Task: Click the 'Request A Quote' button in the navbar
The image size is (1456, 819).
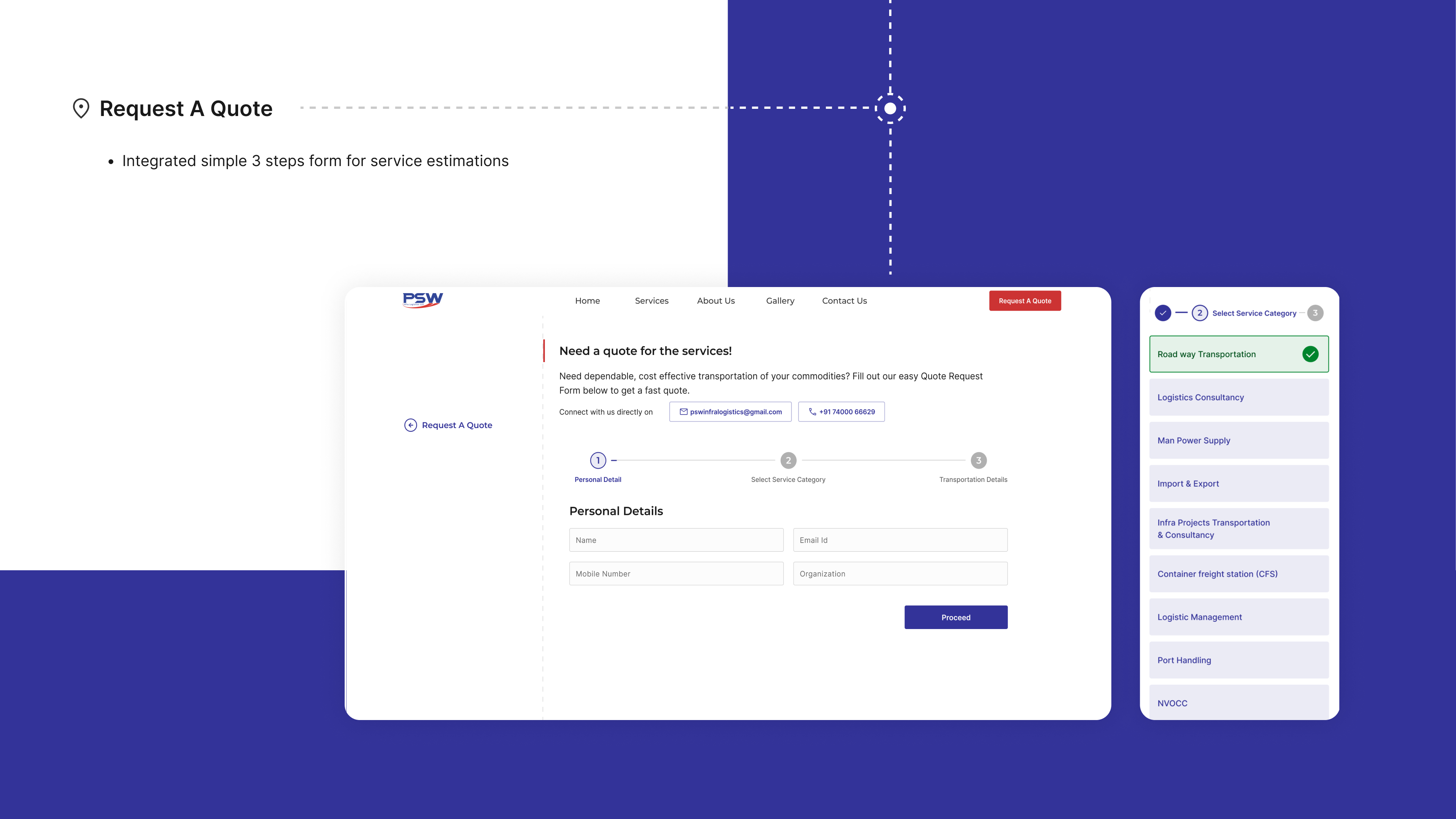Action: point(1024,301)
